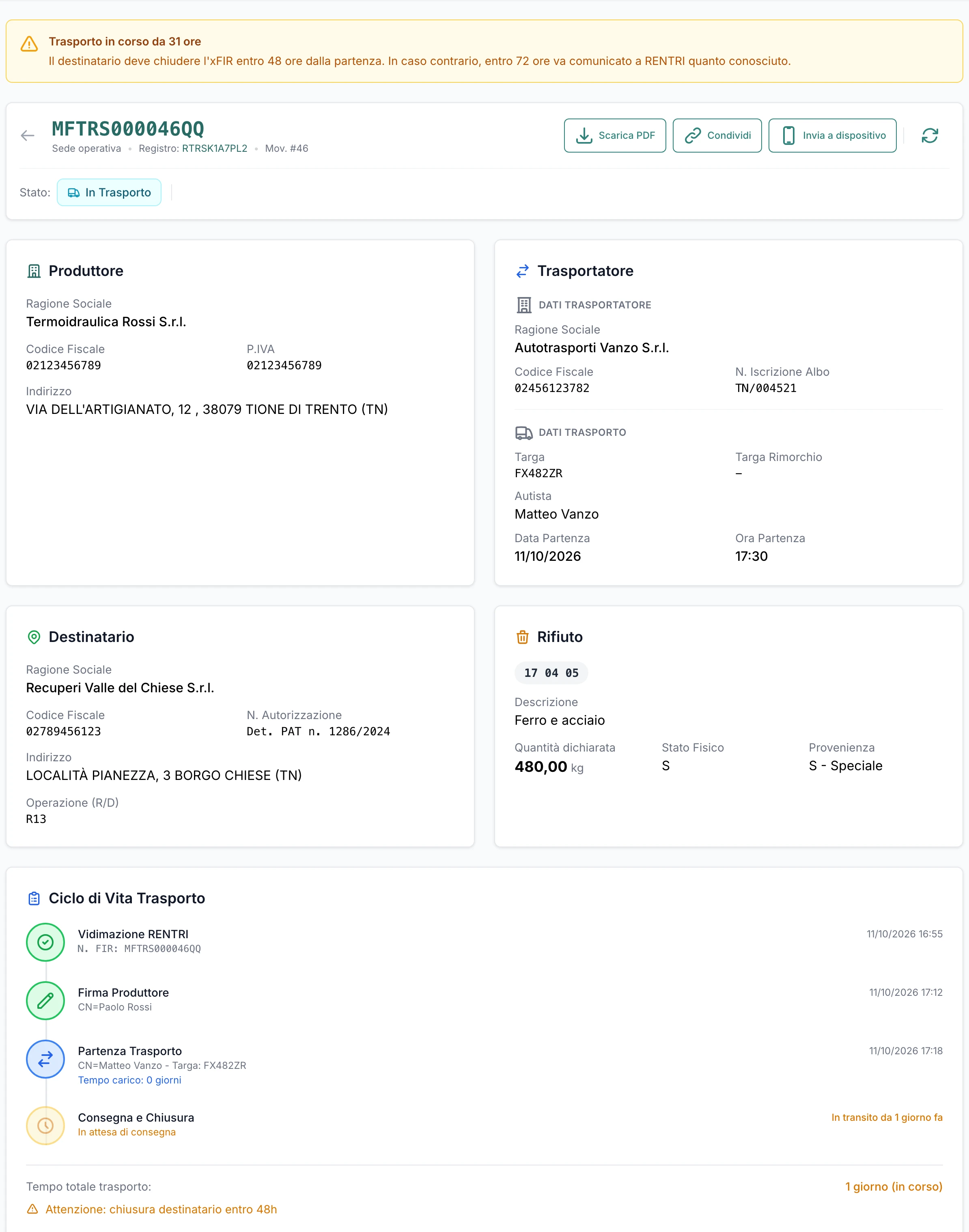The image size is (969, 1232).
Task: Go back using the left arrow icon
Action: tap(27, 136)
